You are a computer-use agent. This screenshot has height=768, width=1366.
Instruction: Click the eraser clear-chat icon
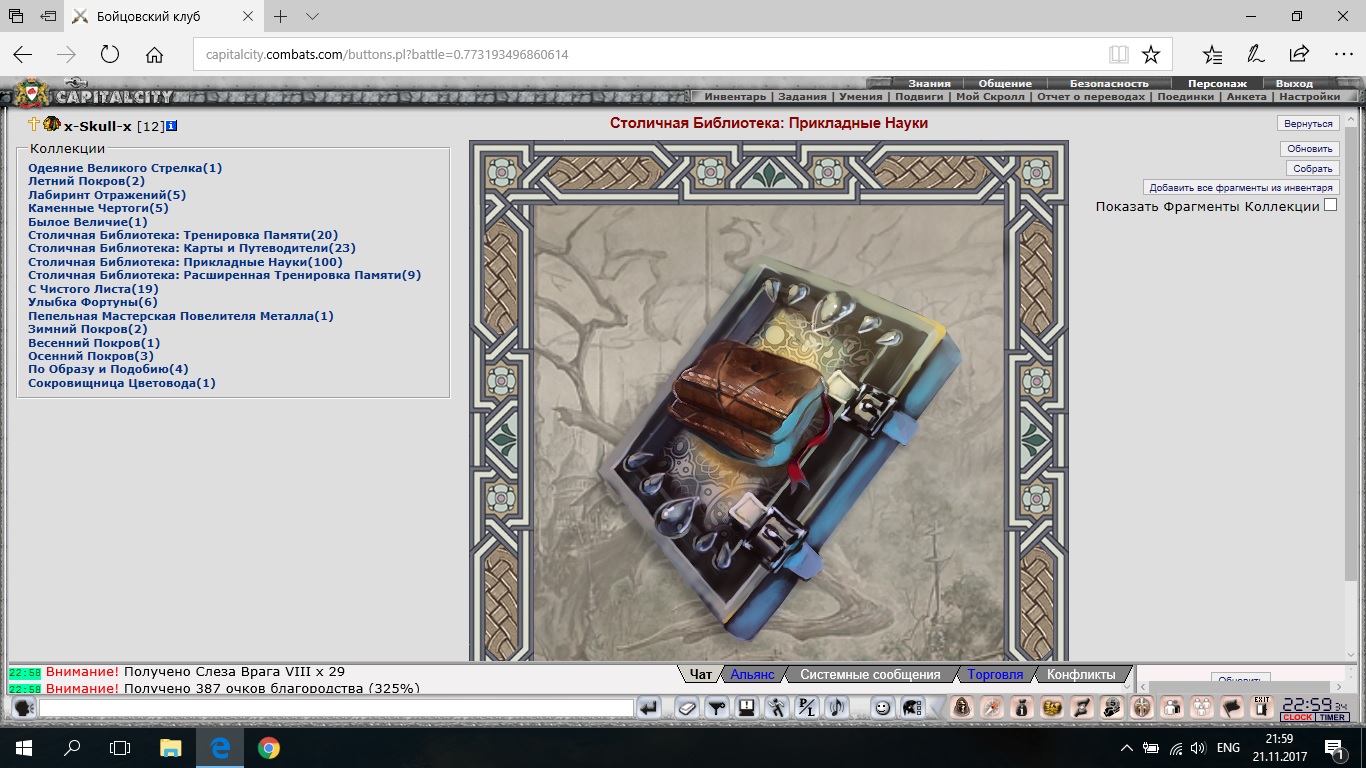pyautogui.click(x=686, y=708)
